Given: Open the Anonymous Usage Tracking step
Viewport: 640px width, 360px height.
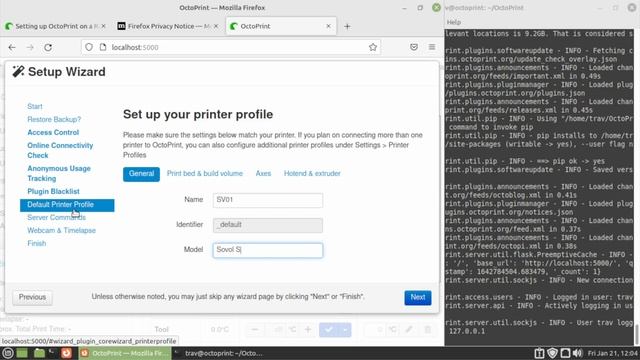Looking at the screenshot, I should [59, 173].
